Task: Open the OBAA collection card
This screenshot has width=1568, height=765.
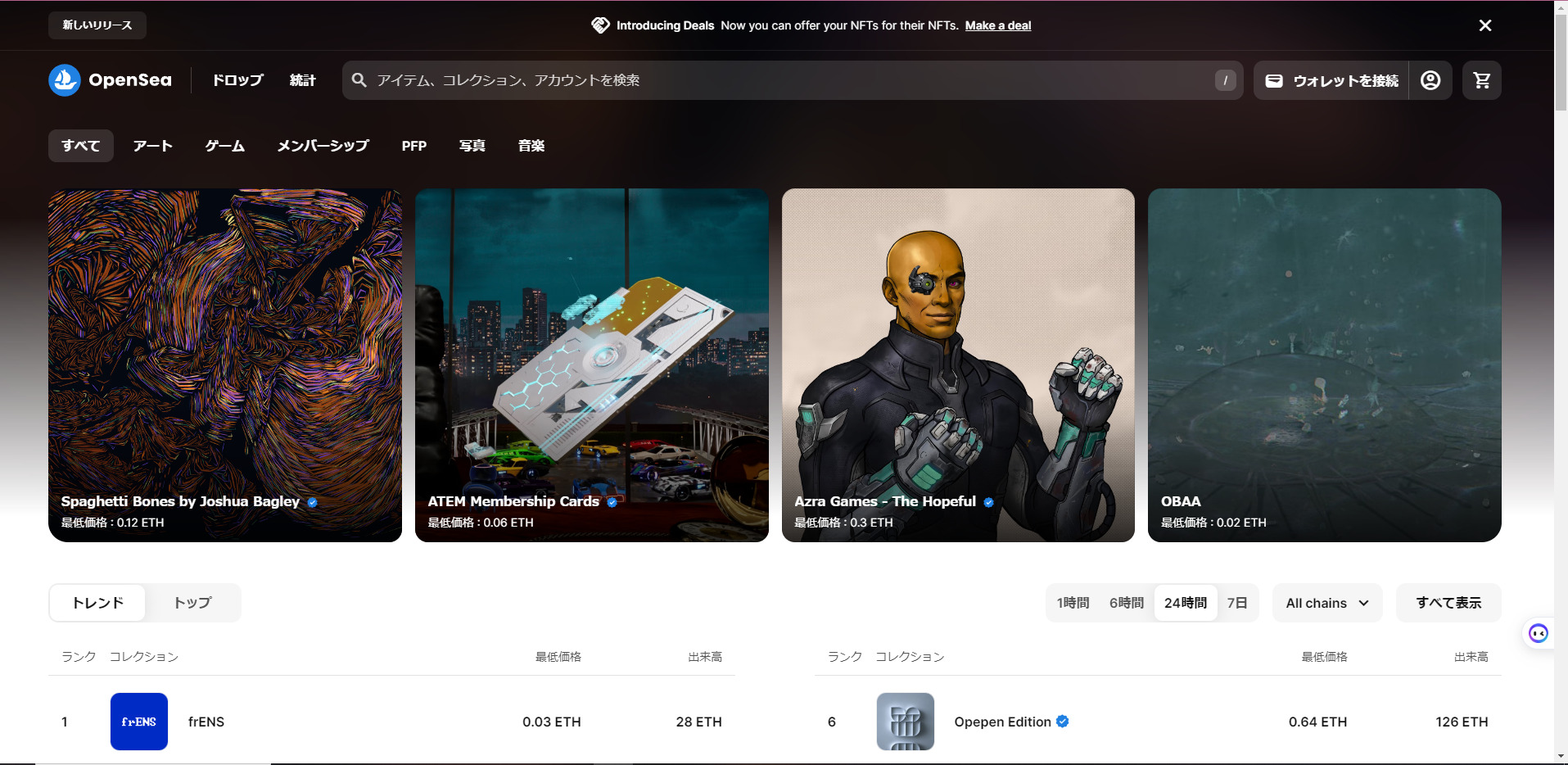Action: pos(1325,365)
